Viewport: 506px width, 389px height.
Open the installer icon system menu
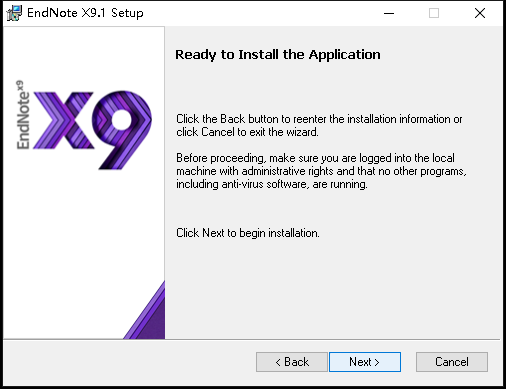(14, 13)
